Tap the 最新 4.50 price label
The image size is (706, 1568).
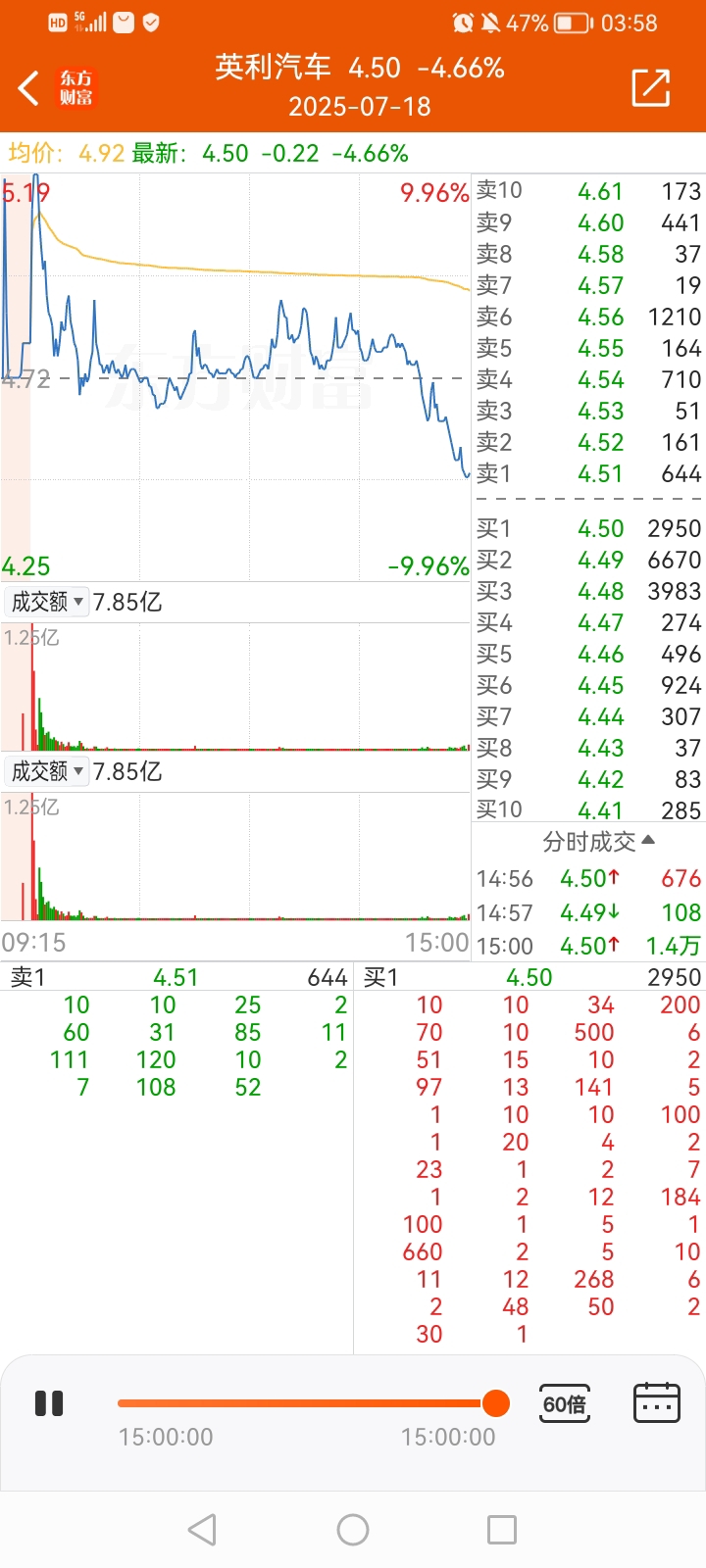pyautogui.click(x=190, y=153)
